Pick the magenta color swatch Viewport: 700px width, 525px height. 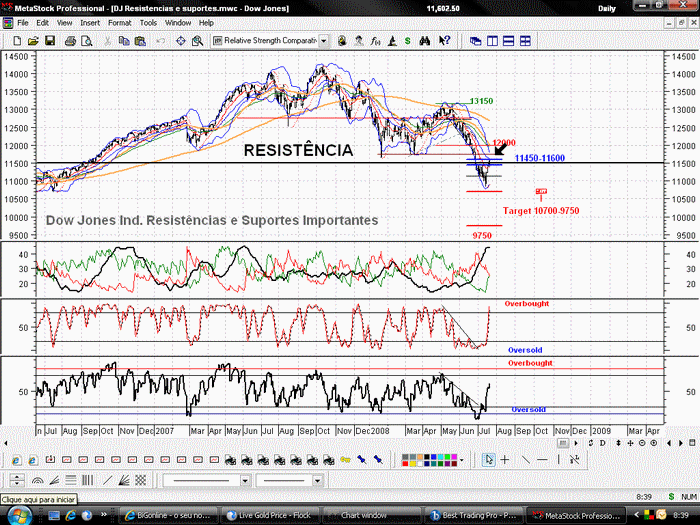pyautogui.click(x=455, y=457)
